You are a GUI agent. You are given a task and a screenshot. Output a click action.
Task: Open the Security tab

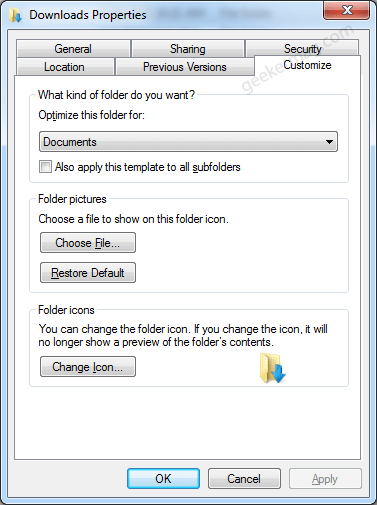point(302,48)
